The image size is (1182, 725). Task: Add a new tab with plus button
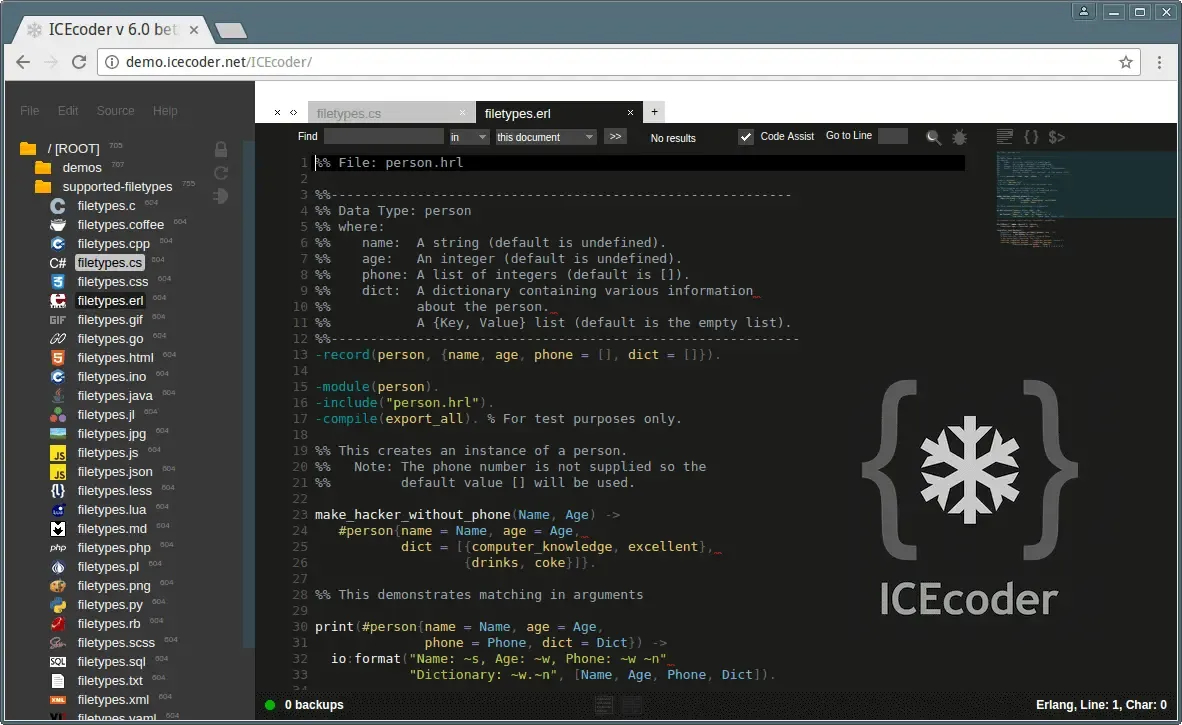(654, 112)
